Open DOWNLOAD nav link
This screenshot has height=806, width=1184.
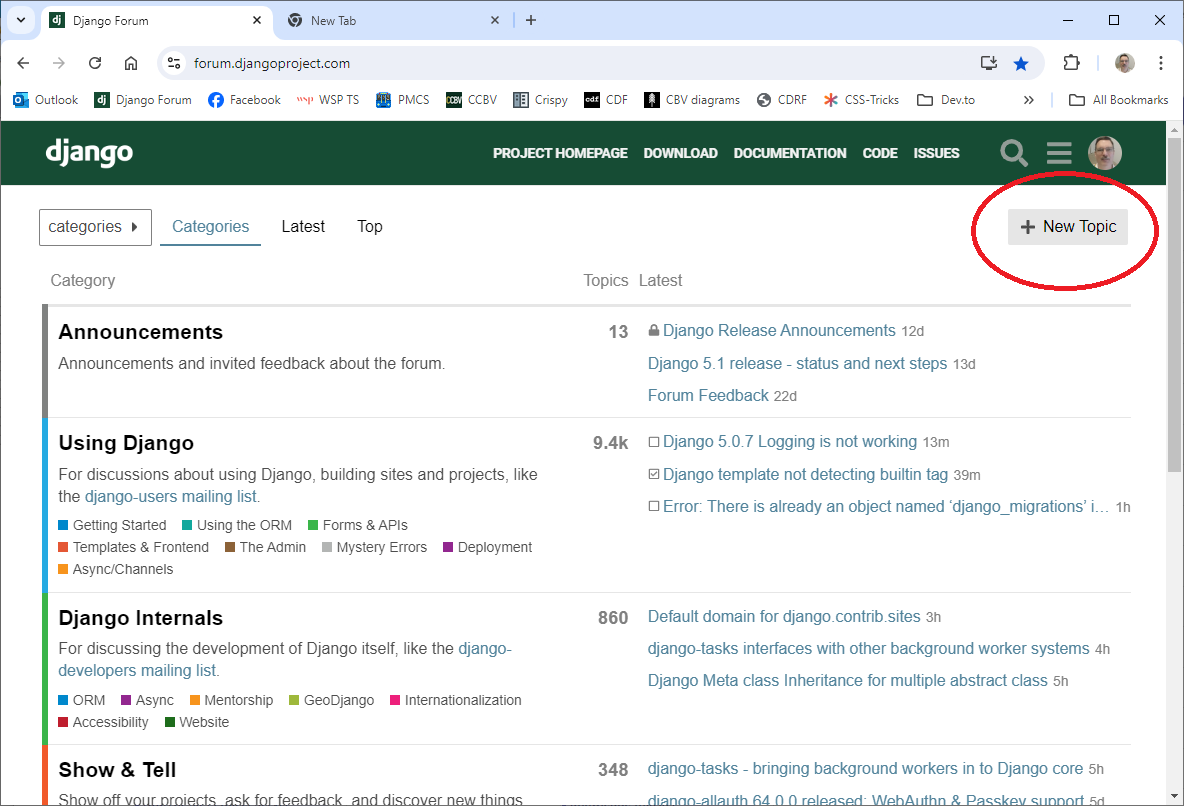[680, 153]
